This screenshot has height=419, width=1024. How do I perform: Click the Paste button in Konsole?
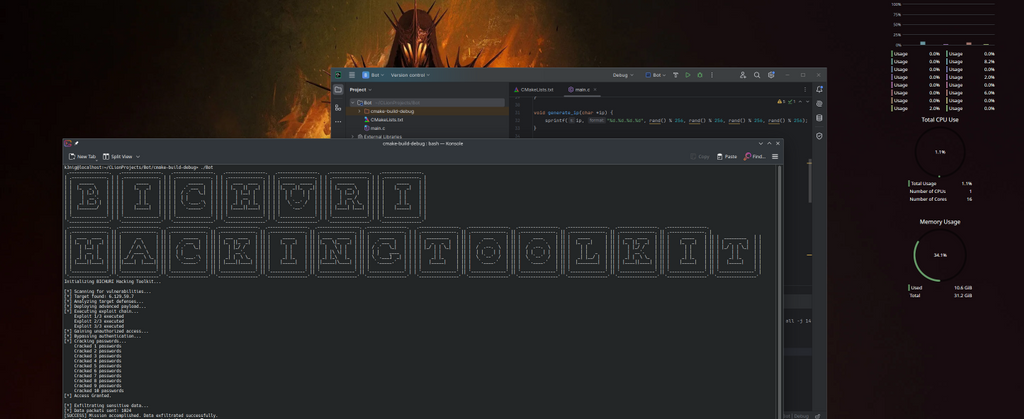[x=727, y=157]
